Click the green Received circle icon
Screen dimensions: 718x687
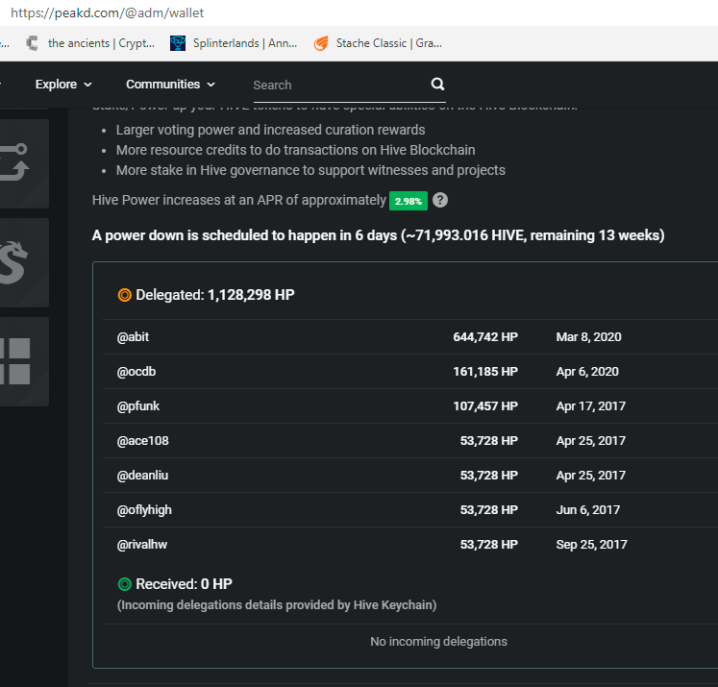[x=125, y=584]
